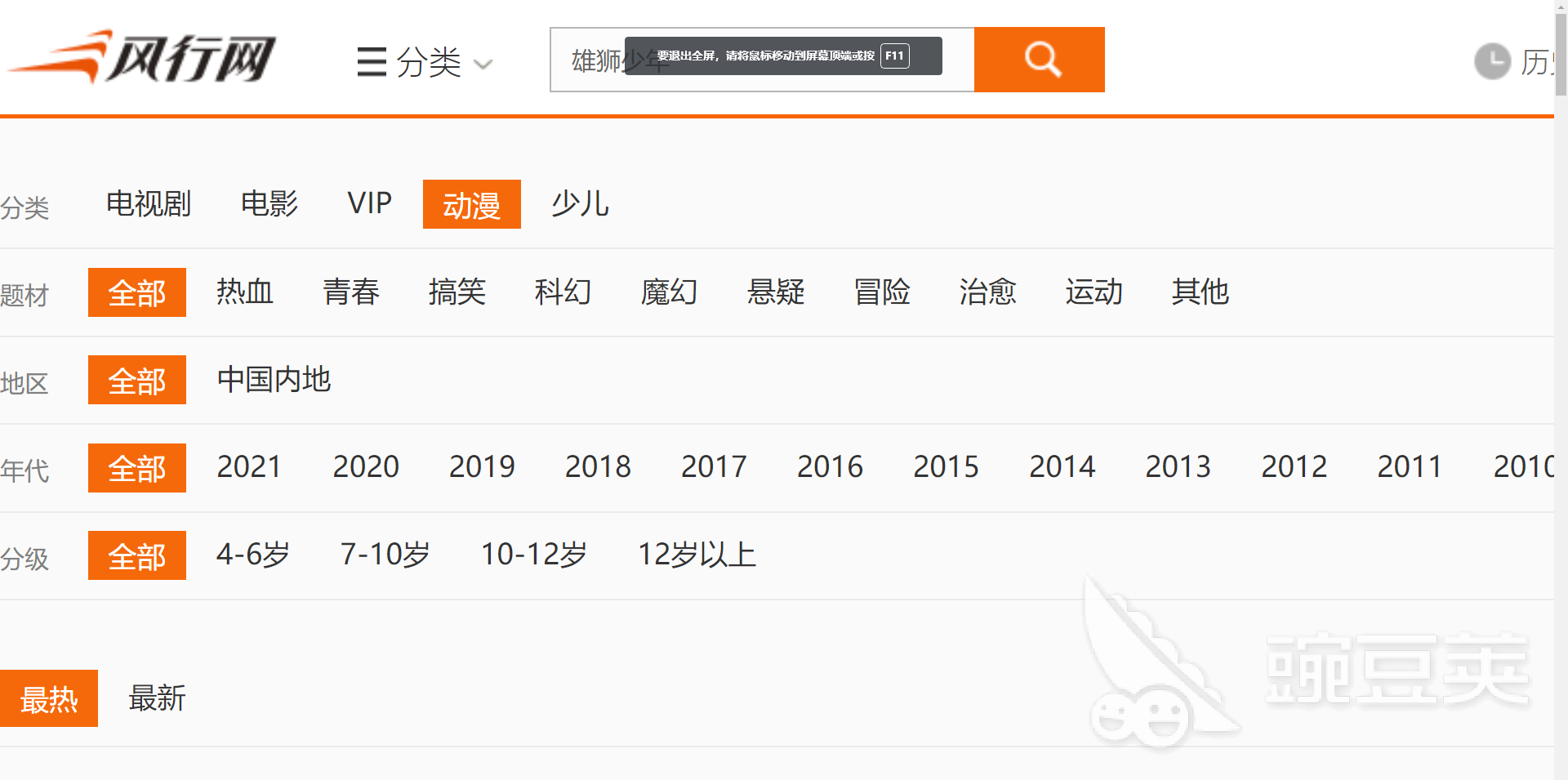Click the 风行网 logo

143,57
